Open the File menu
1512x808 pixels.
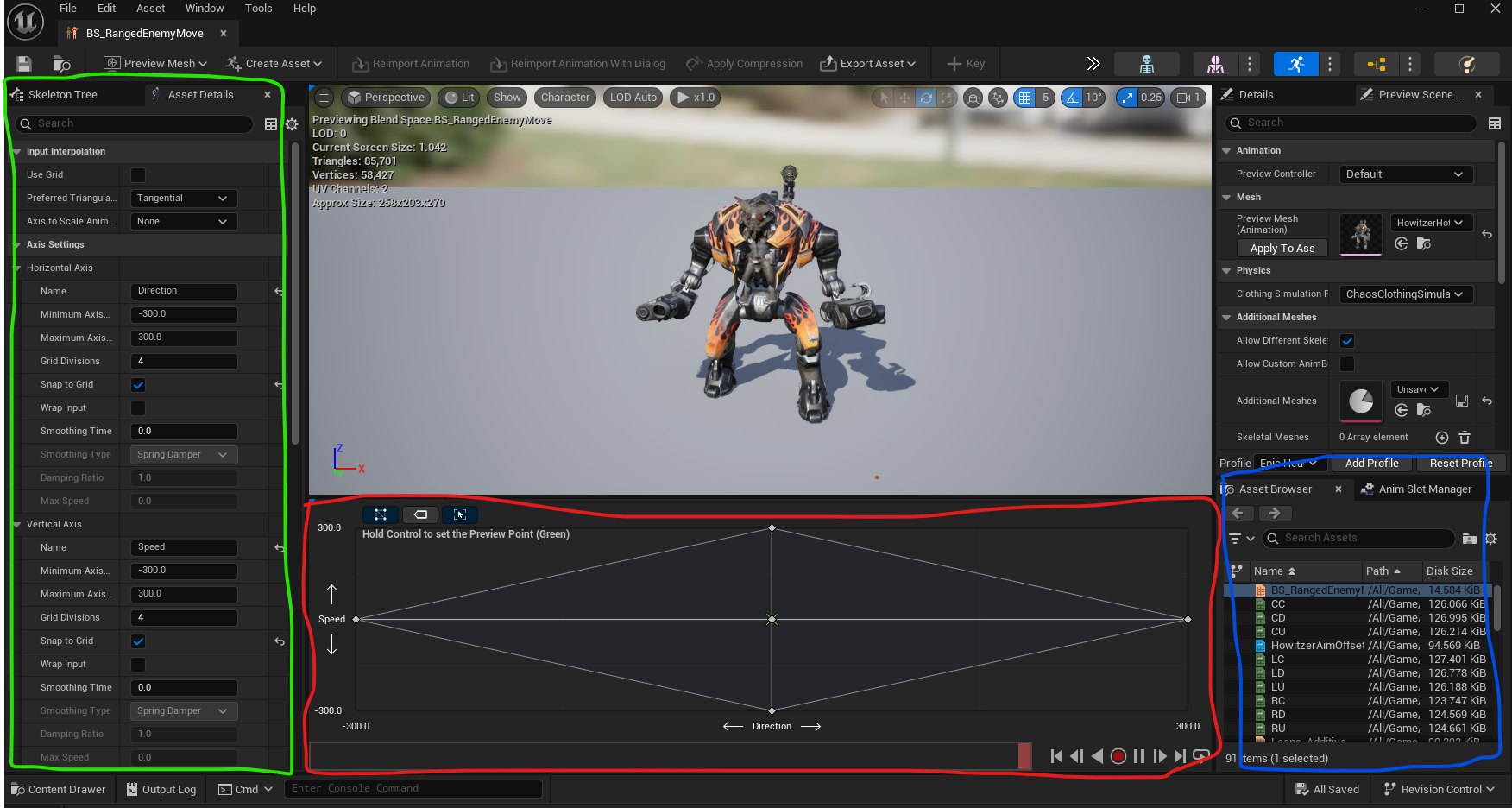click(68, 9)
